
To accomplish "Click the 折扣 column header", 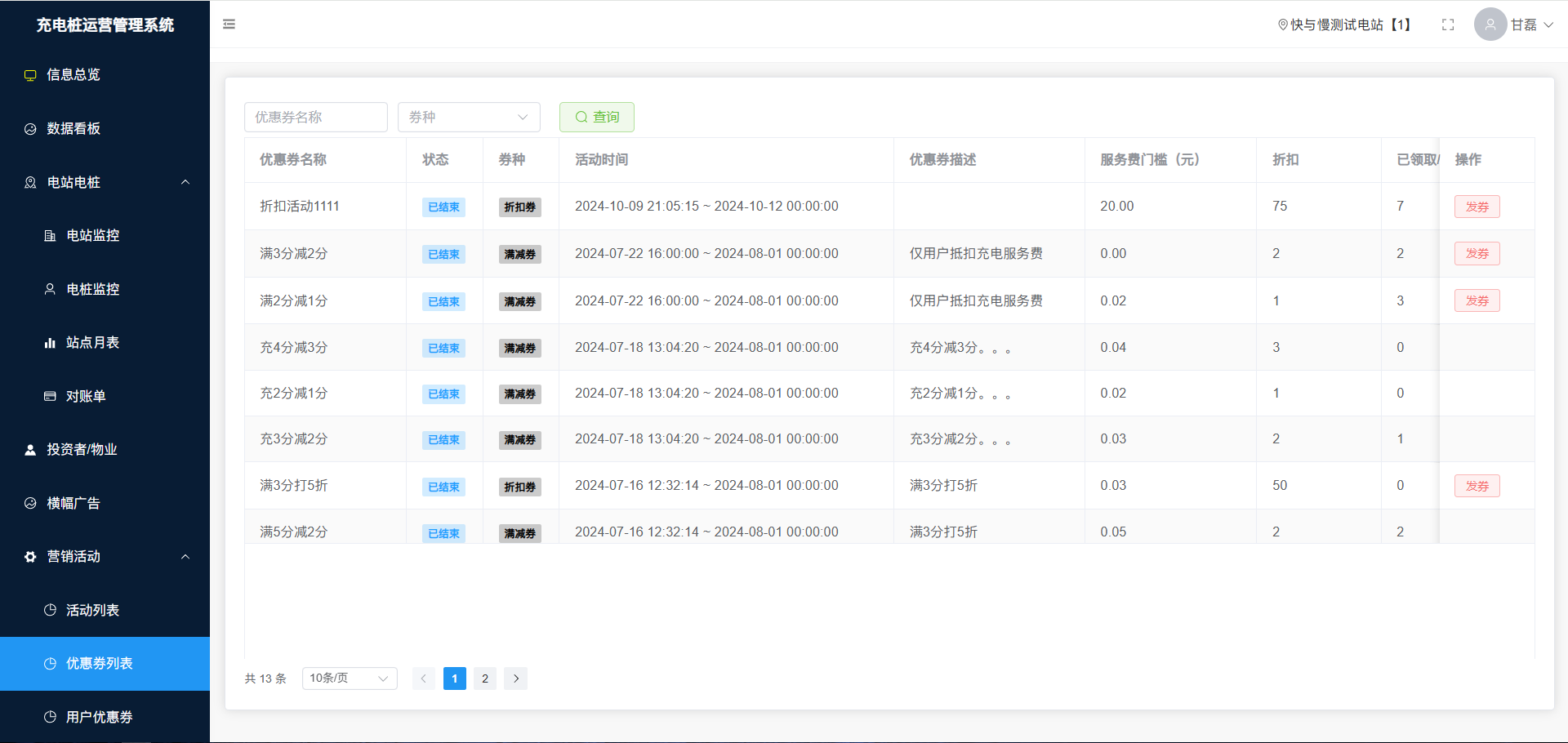I will tap(1285, 159).
